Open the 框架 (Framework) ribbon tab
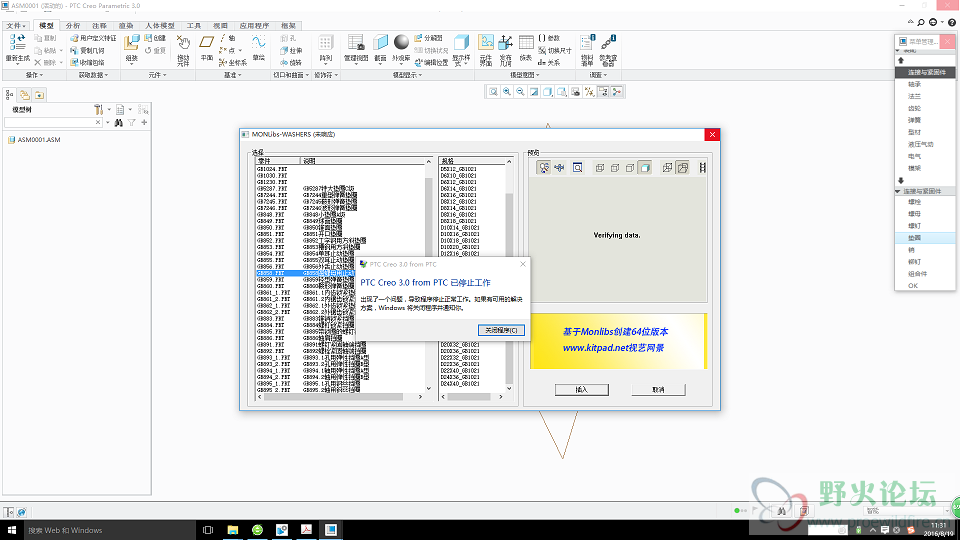Image resolution: width=960 pixels, height=540 pixels. pyautogui.click(x=288, y=26)
